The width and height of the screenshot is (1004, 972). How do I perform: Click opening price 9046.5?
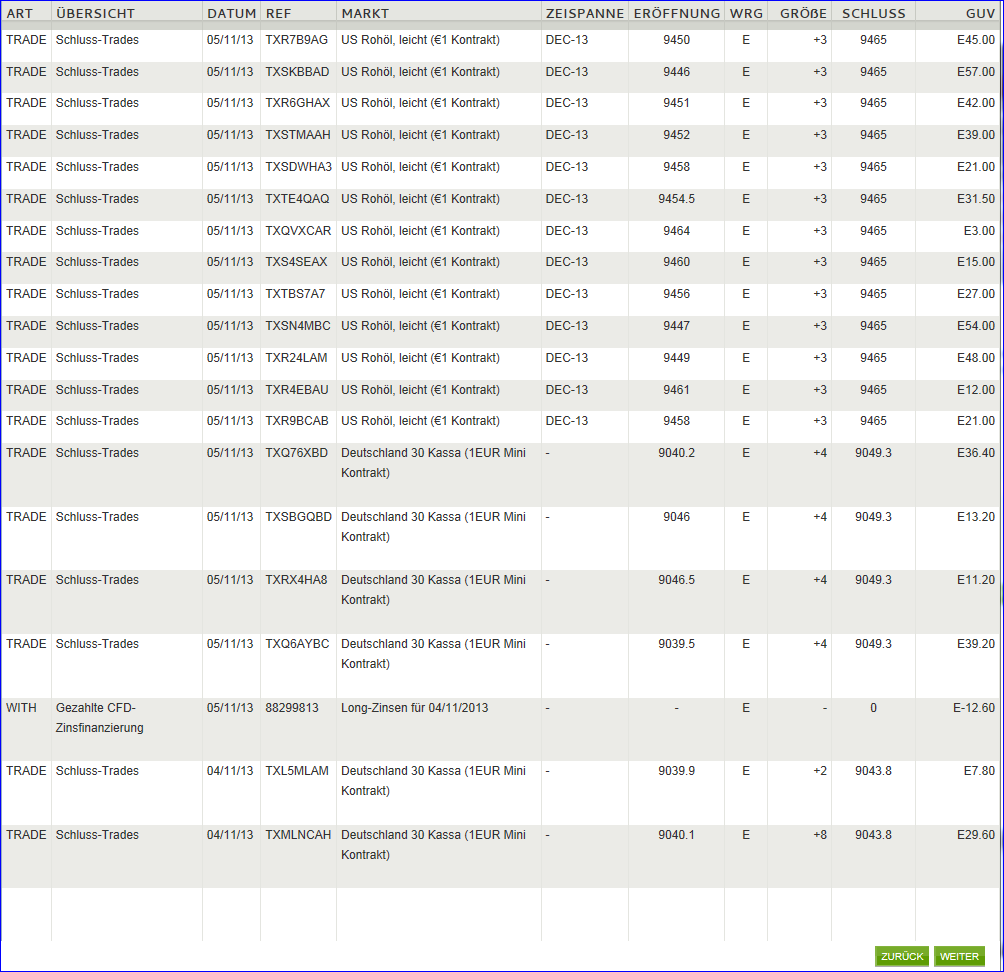(x=676, y=579)
